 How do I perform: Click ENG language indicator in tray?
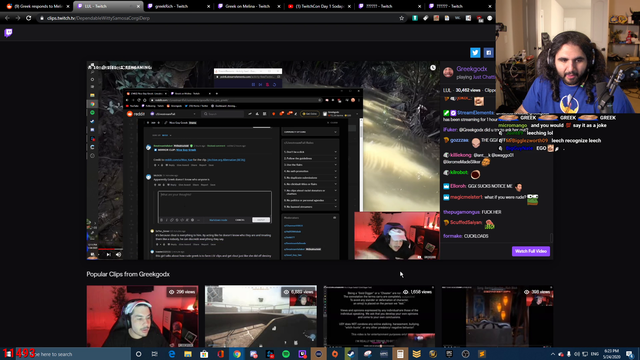tap(595, 354)
